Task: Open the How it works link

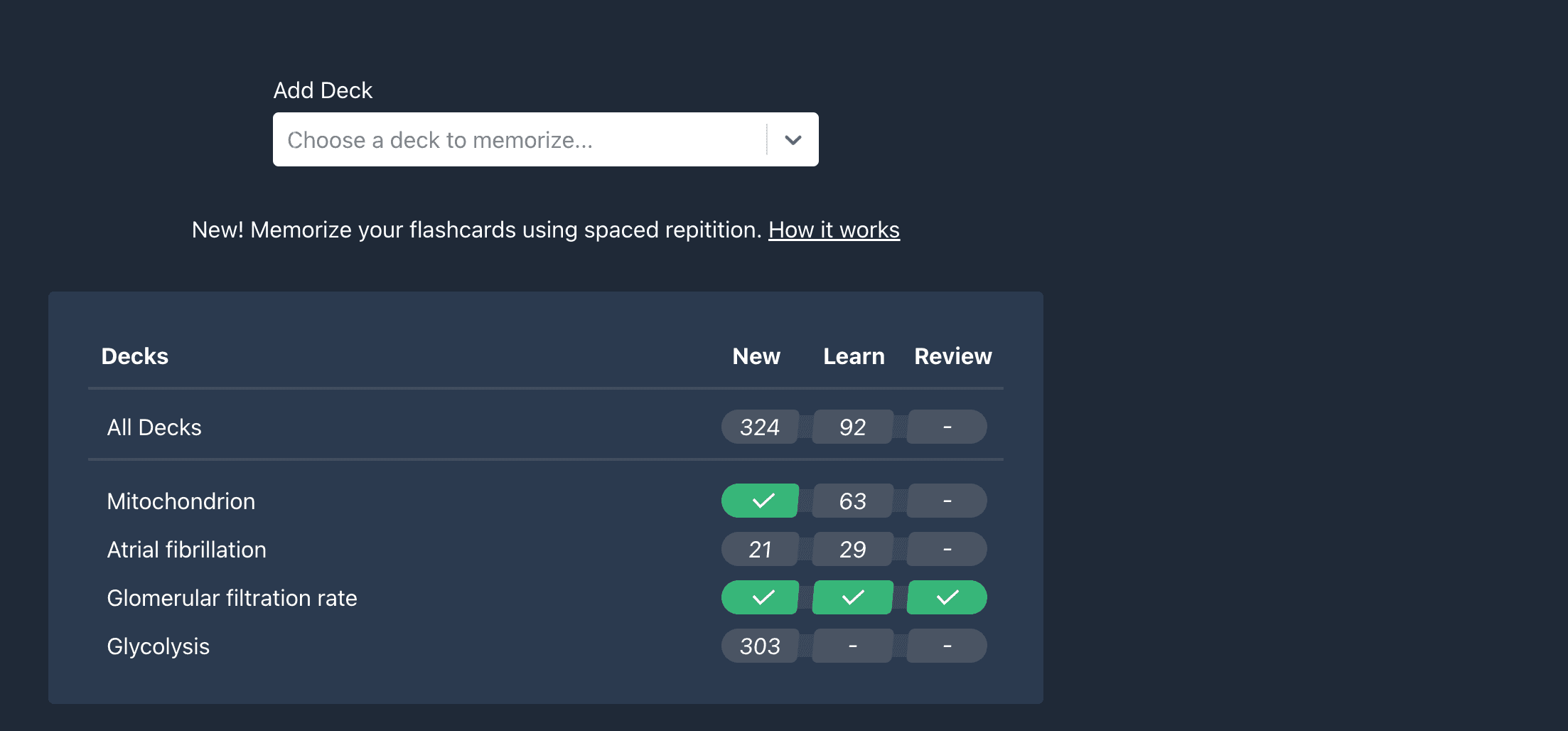Action: coord(834,230)
